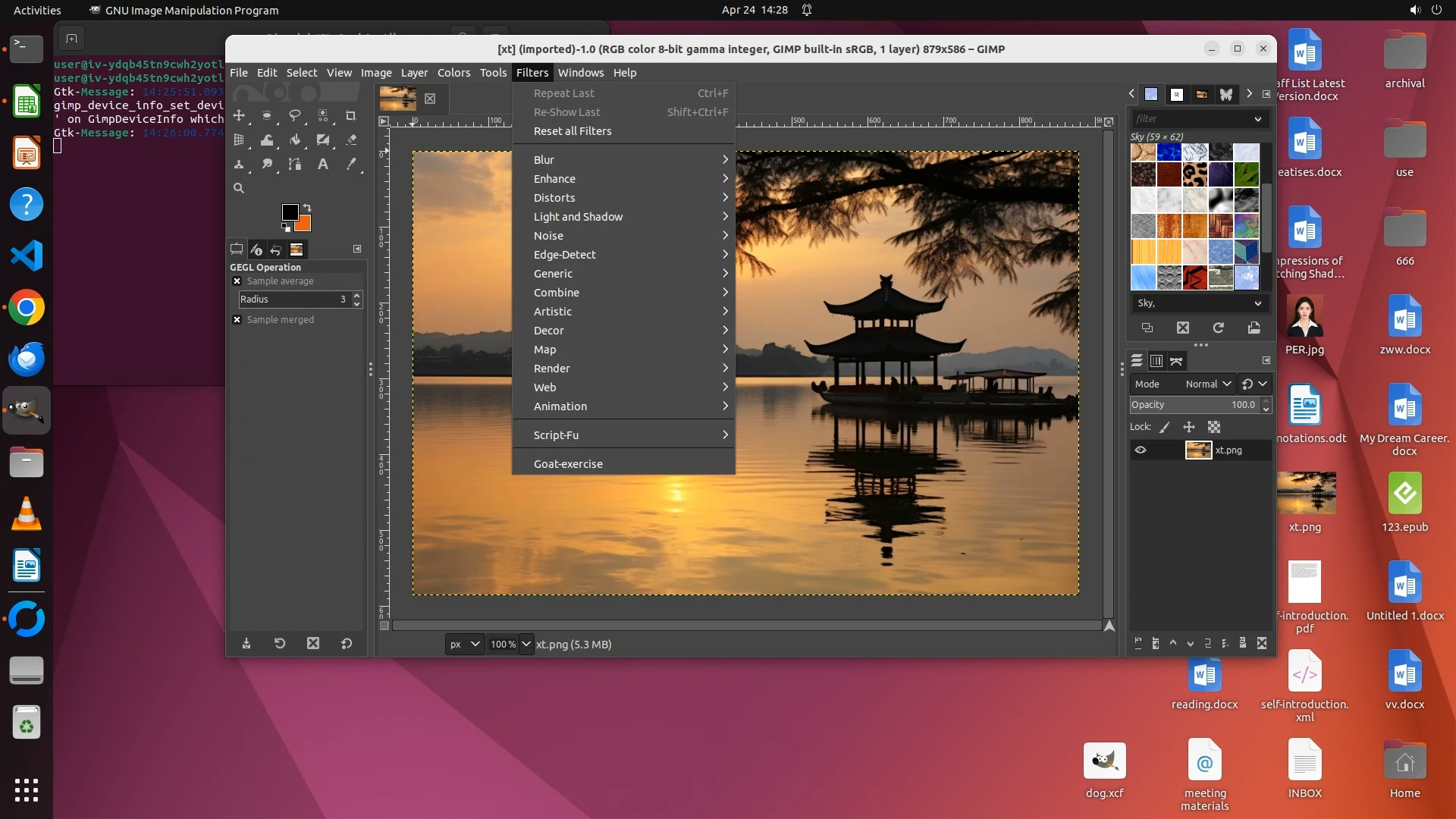Select the Eraser tool
This screenshot has width=1456, height=819.
350,140
